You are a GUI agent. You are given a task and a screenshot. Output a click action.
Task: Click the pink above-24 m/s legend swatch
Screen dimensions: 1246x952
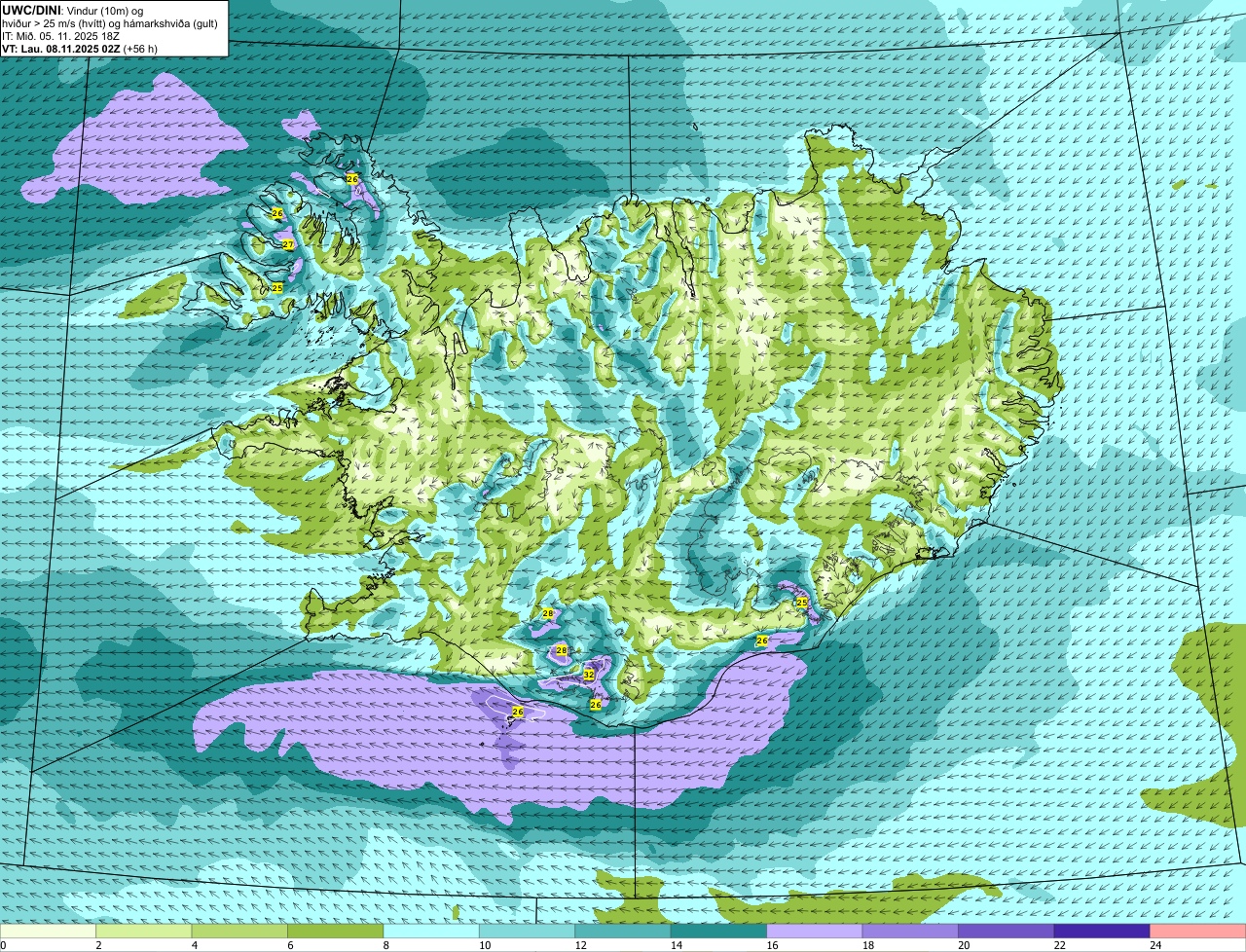click(1197, 932)
